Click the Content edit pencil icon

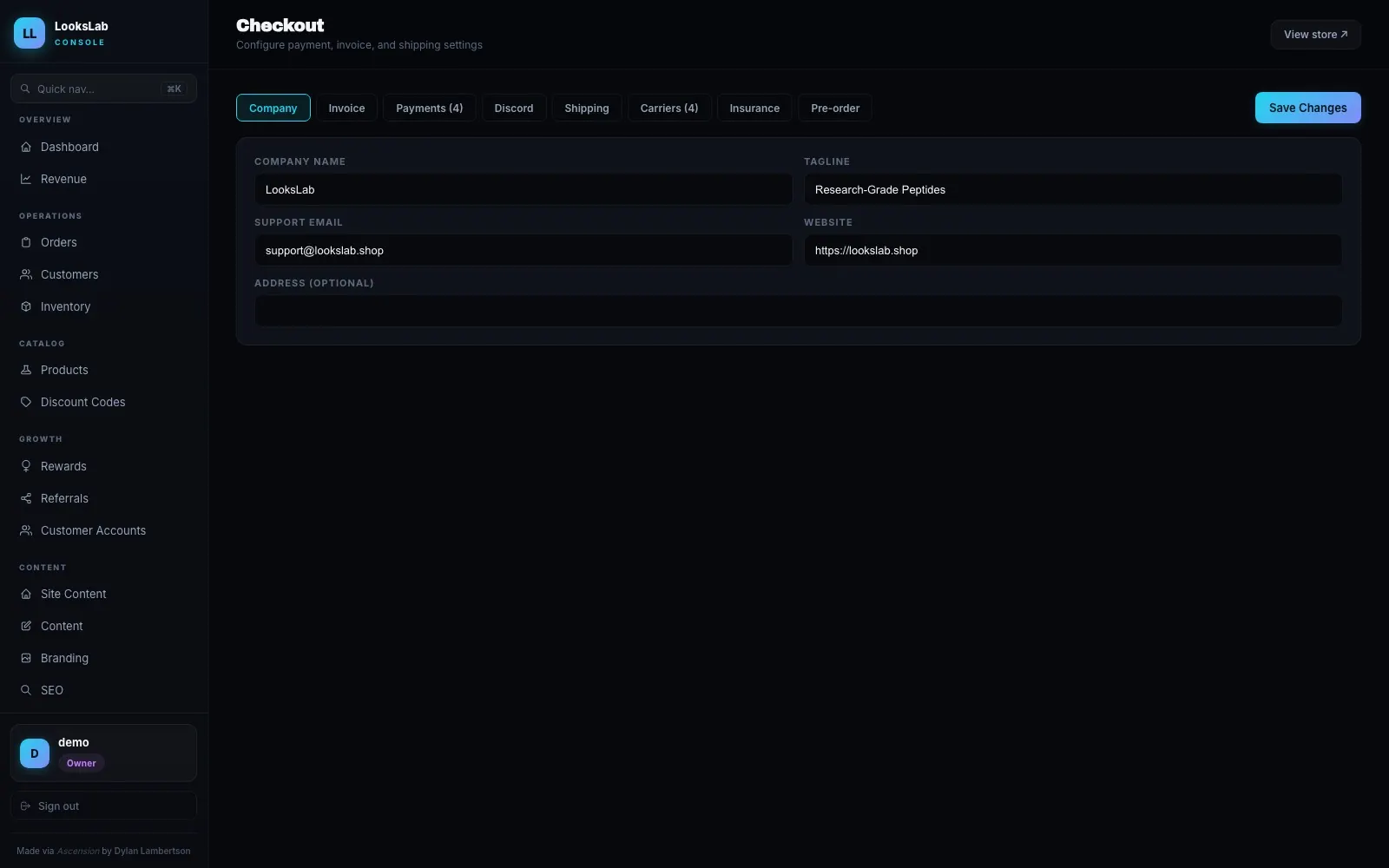pyautogui.click(x=26, y=627)
